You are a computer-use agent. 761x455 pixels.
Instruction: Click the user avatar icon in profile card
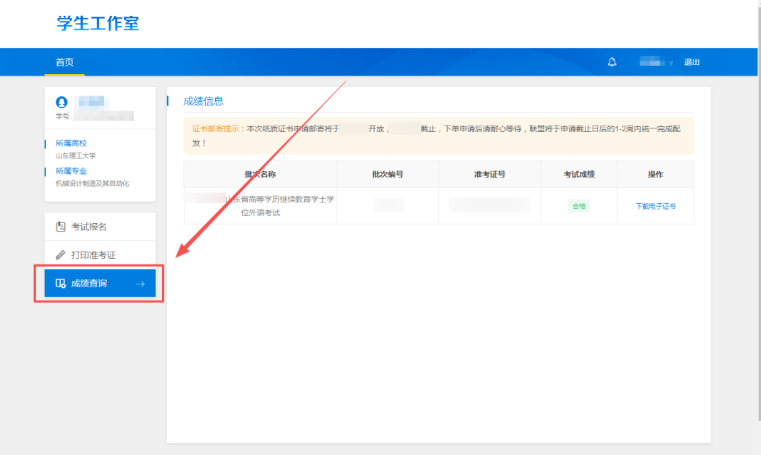click(62, 102)
